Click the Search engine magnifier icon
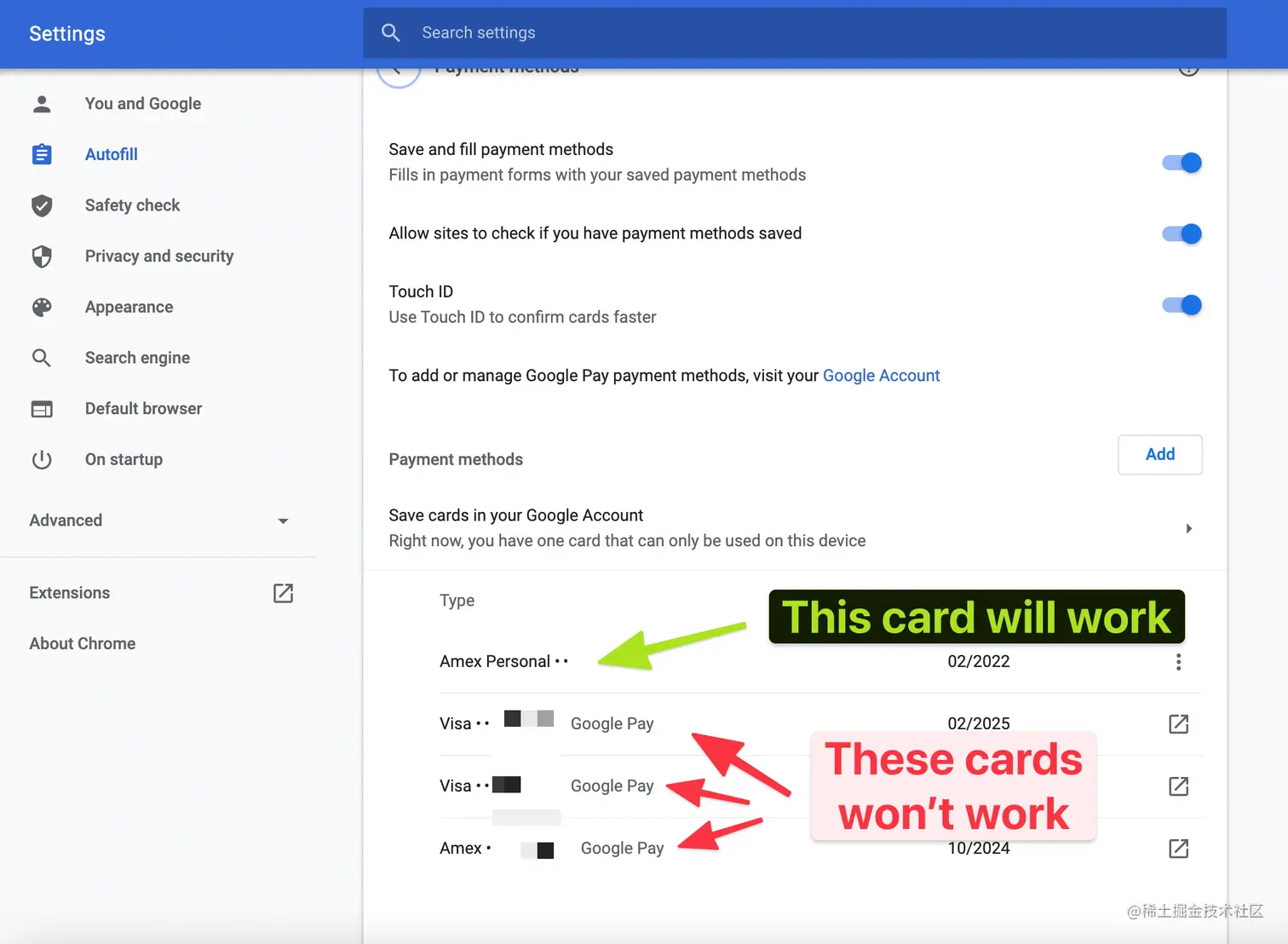This screenshot has width=1288, height=944. 42,358
